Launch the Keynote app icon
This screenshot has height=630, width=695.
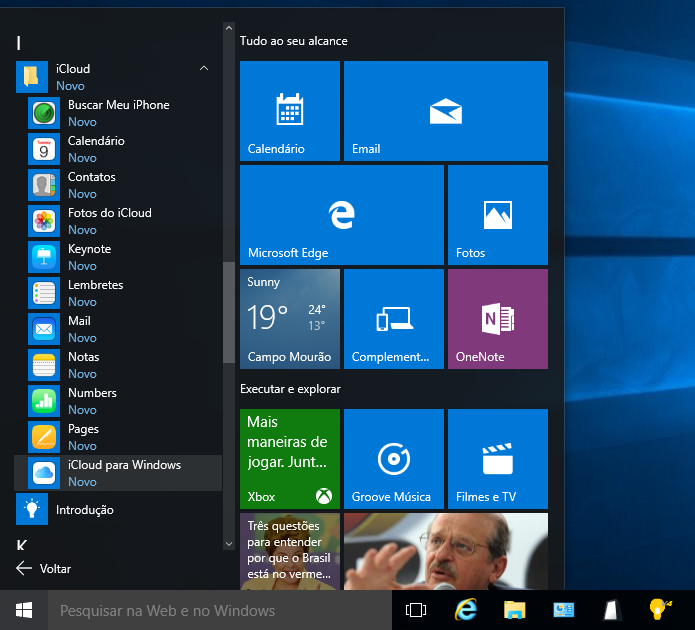click(44, 257)
